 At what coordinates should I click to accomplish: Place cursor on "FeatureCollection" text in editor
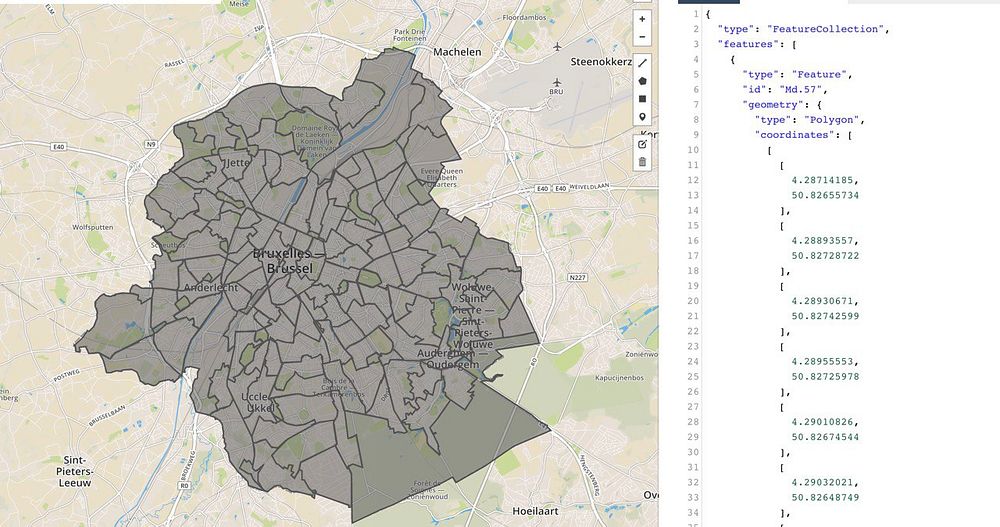tap(825, 29)
